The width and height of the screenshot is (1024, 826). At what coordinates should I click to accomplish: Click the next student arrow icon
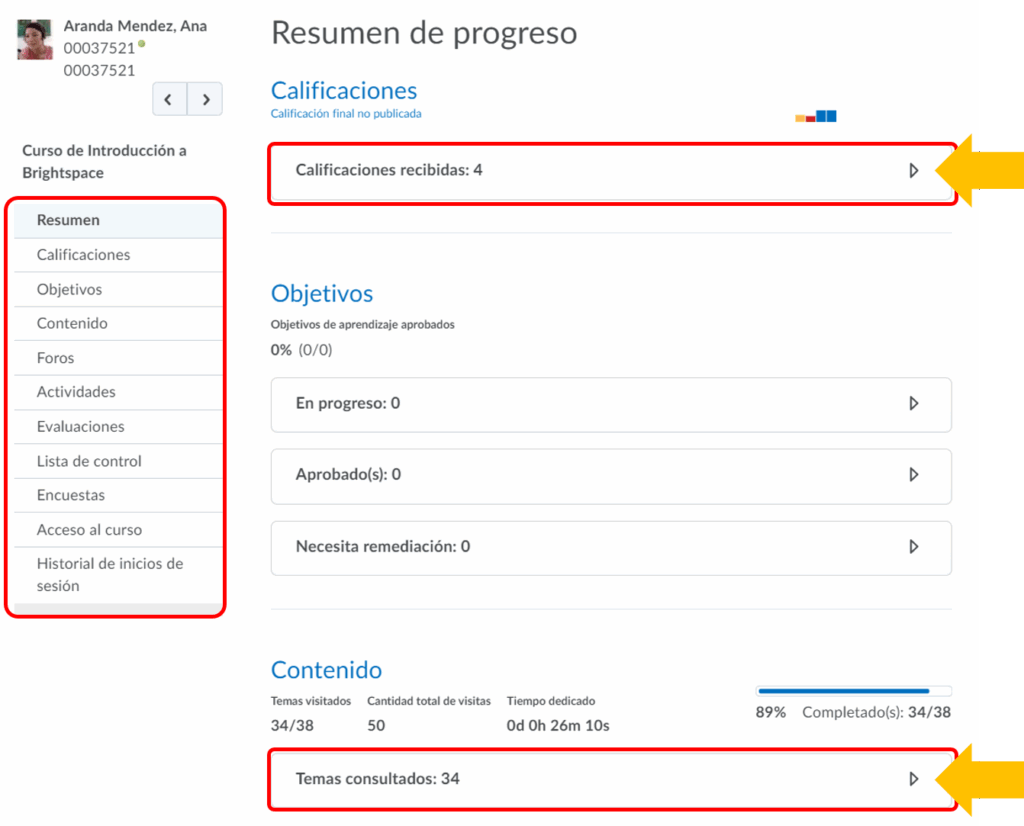point(205,100)
